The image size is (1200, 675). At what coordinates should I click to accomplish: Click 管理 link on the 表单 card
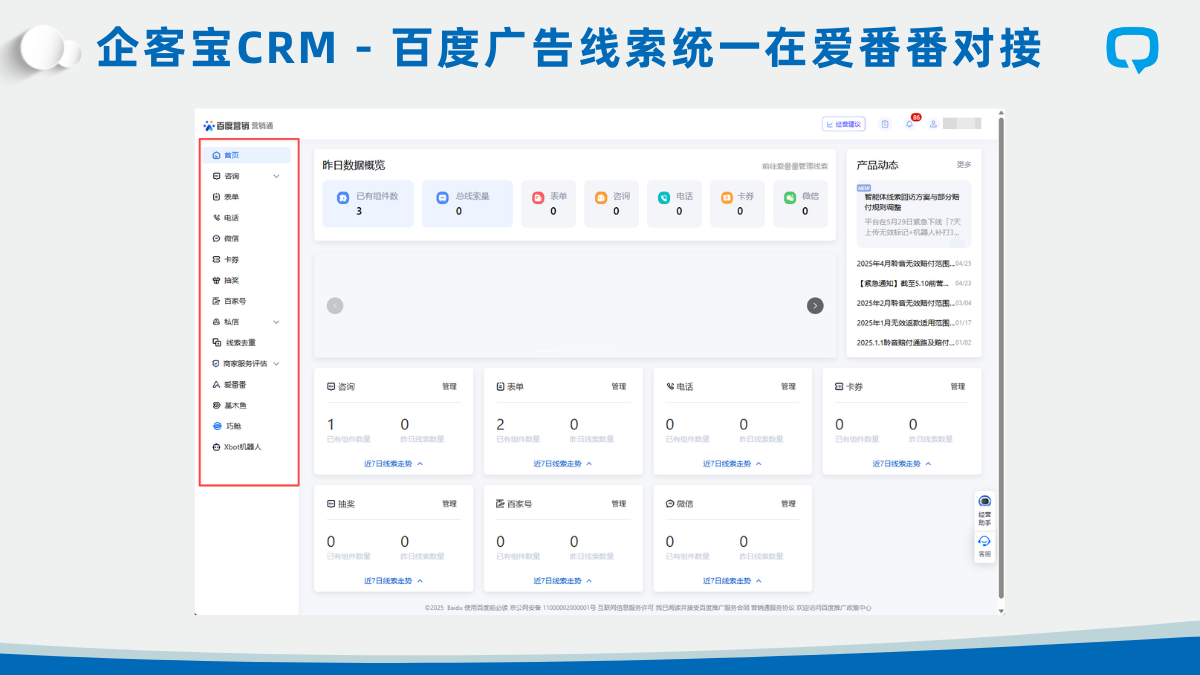(x=618, y=386)
